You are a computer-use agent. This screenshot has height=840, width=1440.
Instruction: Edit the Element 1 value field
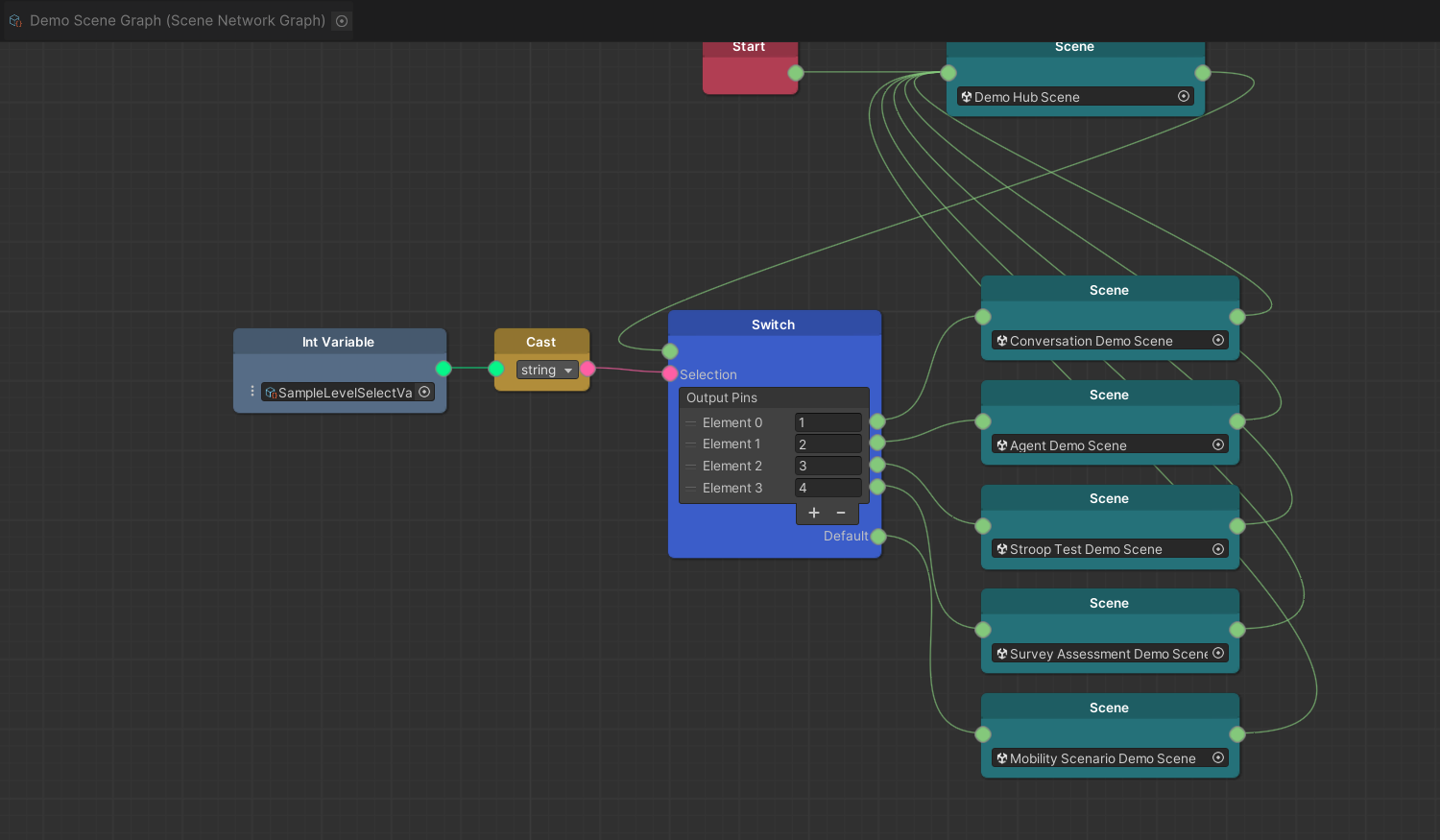click(x=828, y=444)
